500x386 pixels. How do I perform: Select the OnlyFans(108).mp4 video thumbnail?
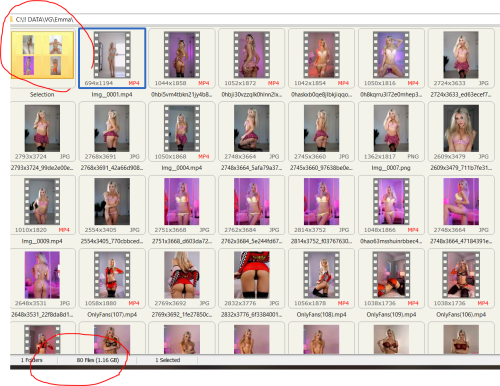[x=321, y=275]
